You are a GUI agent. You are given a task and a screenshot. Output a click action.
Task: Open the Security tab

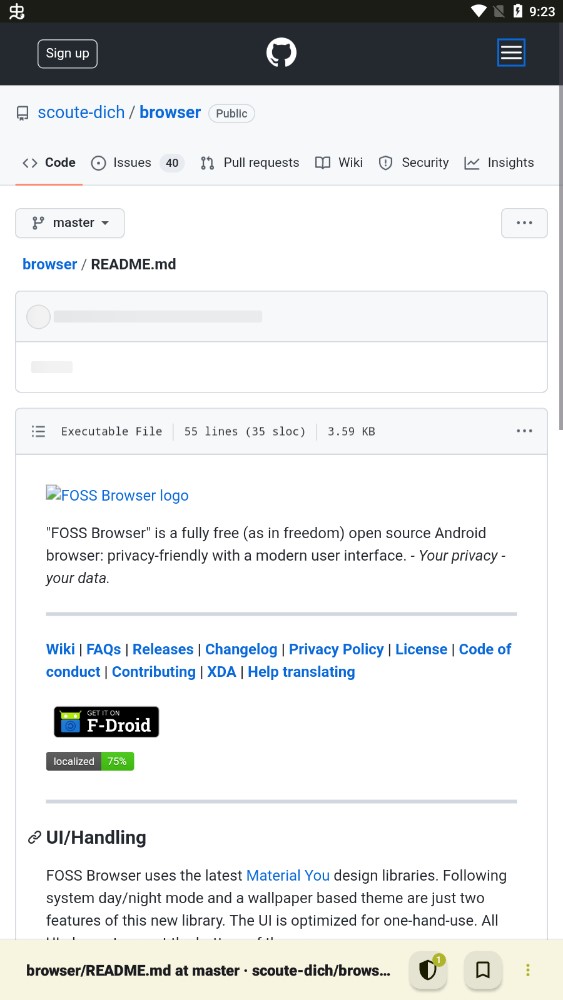[x=414, y=163]
